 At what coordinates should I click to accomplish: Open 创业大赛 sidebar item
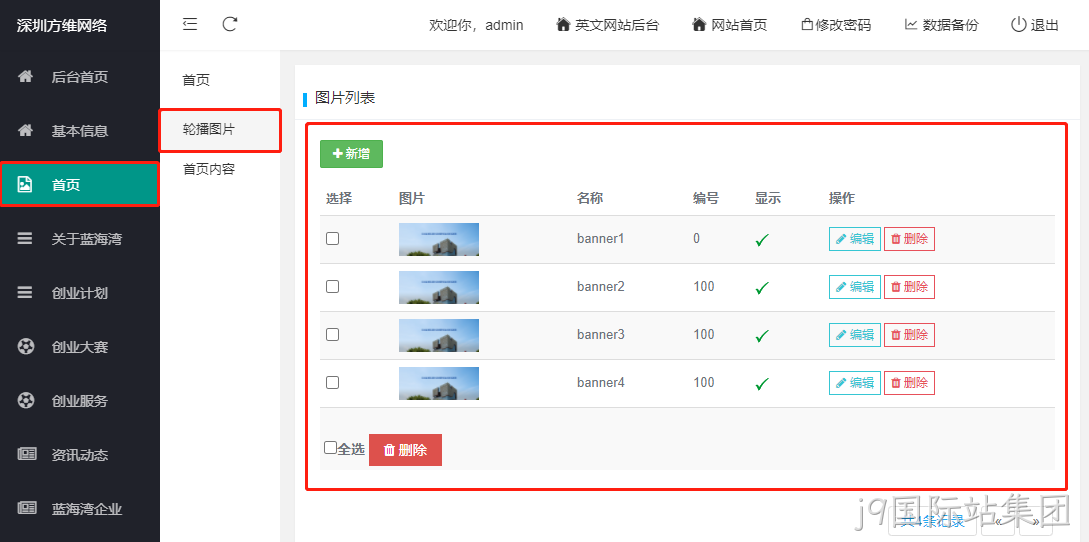coord(80,347)
